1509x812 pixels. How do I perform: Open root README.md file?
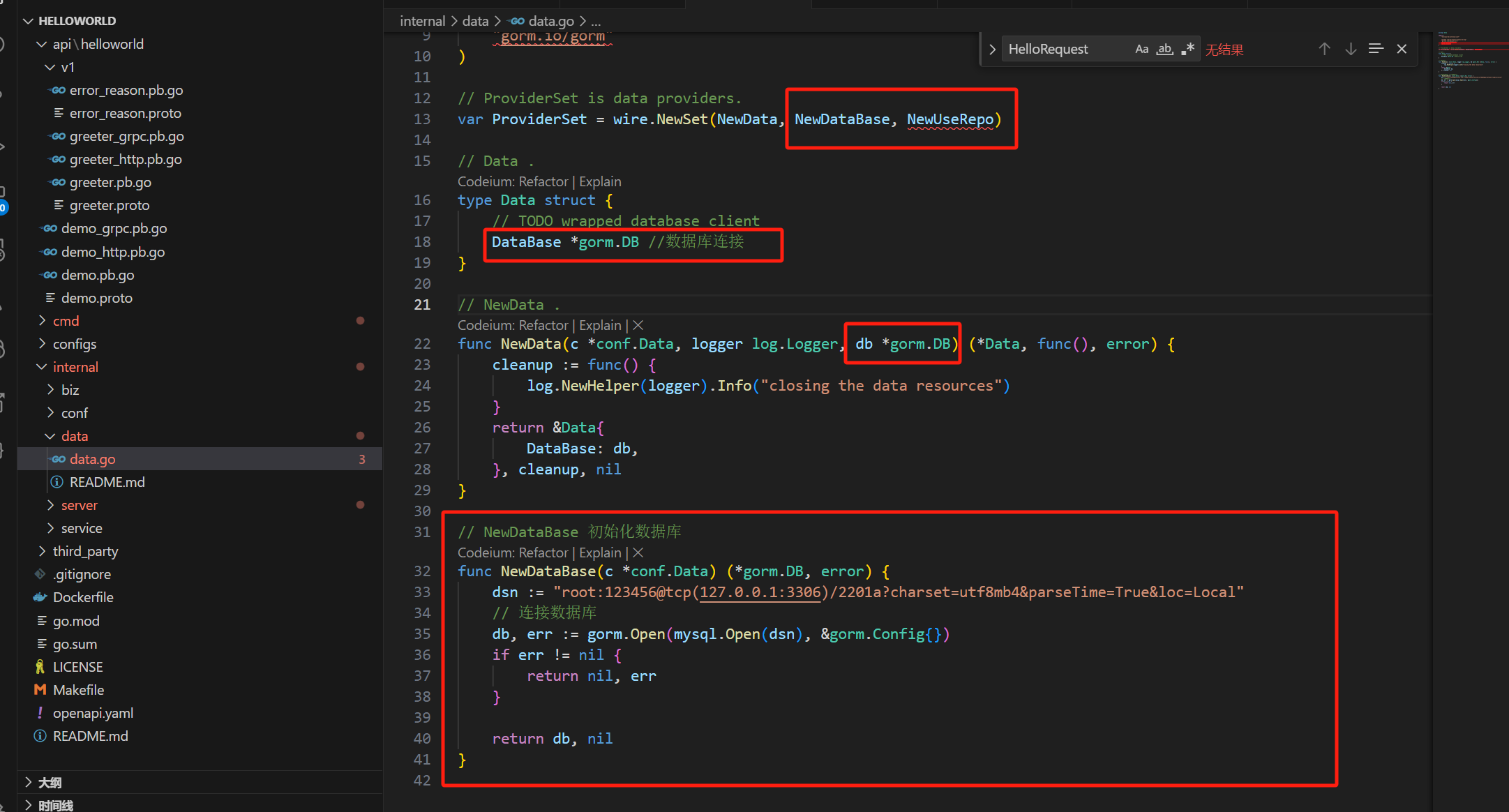point(90,736)
